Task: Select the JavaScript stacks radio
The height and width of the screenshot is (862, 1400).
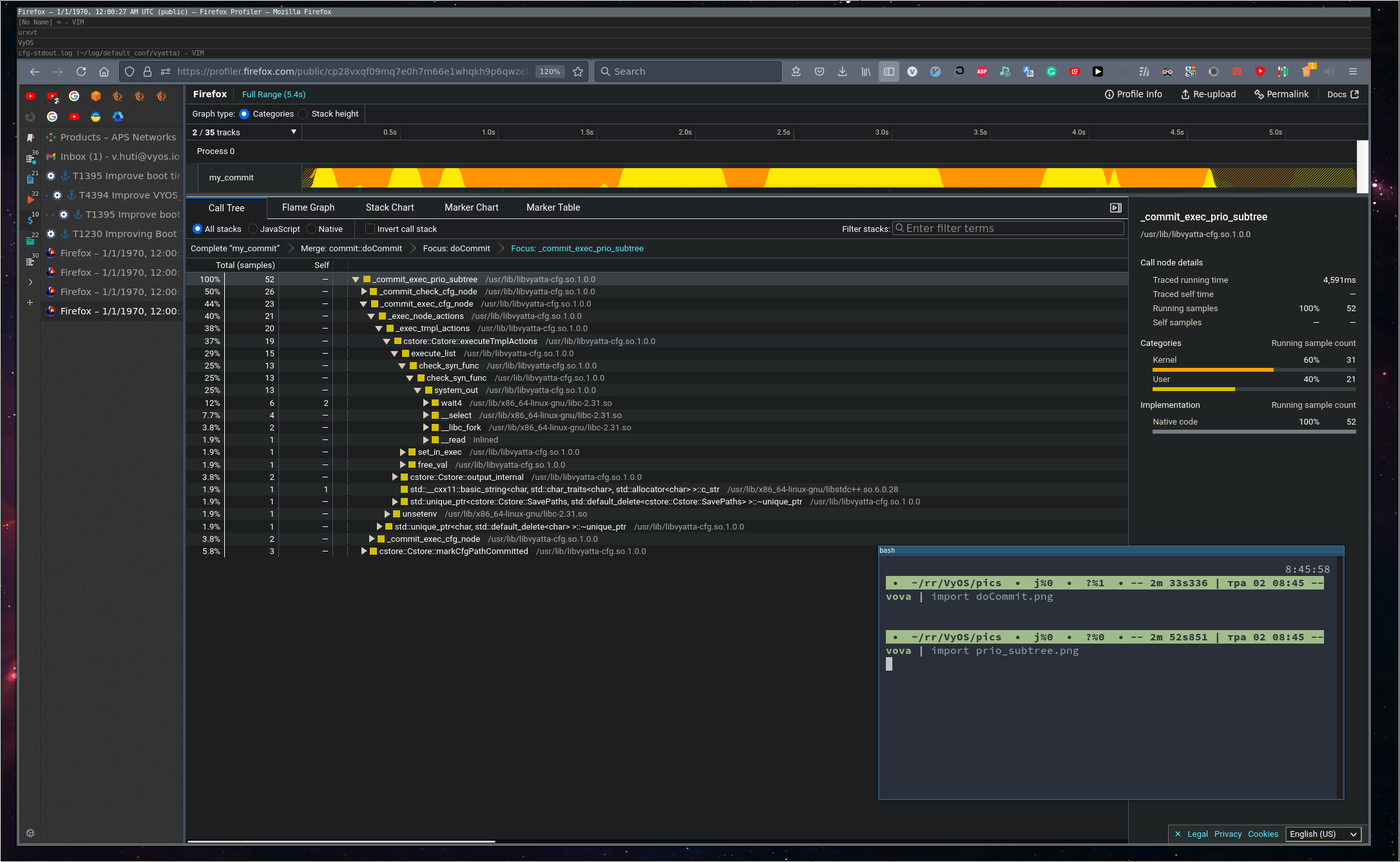Action: (253, 229)
